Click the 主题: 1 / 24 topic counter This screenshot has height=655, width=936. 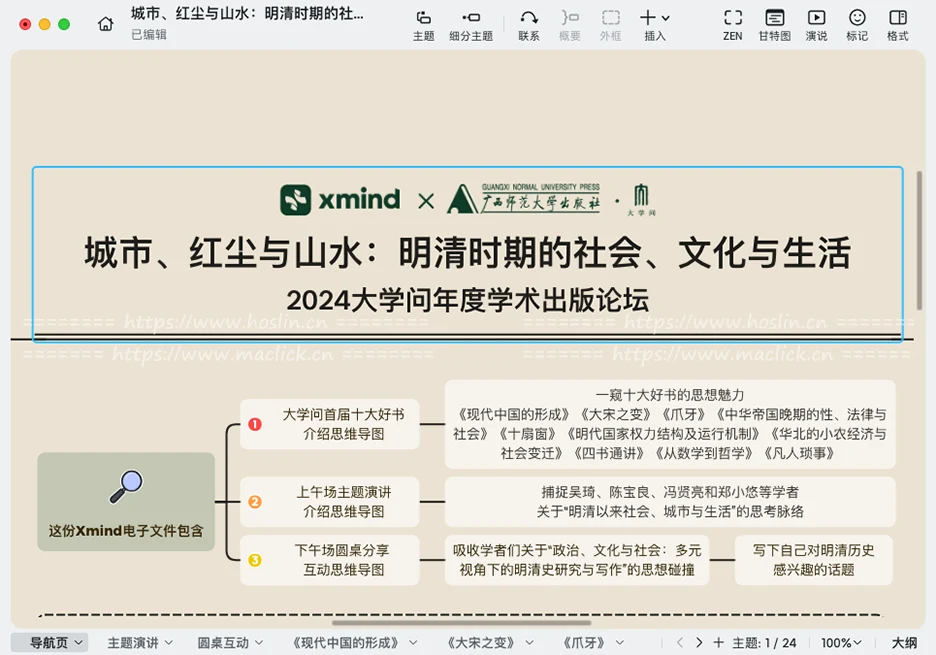click(764, 642)
